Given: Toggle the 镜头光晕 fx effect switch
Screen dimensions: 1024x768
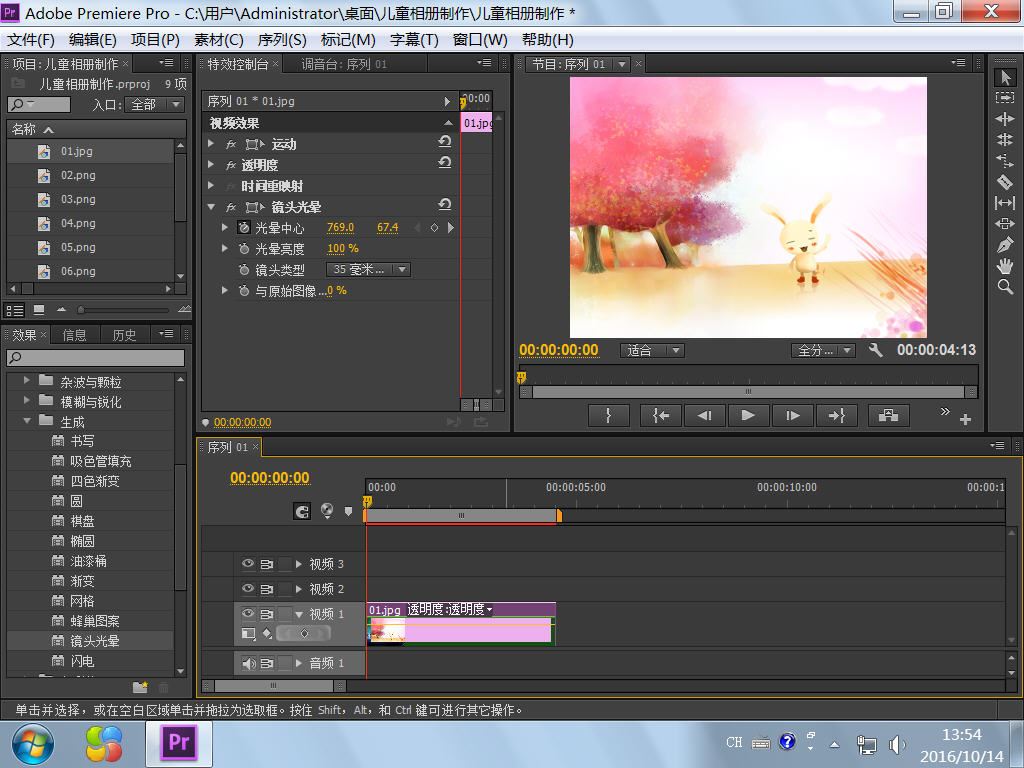Looking at the screenshot, I should pos(231,207).
